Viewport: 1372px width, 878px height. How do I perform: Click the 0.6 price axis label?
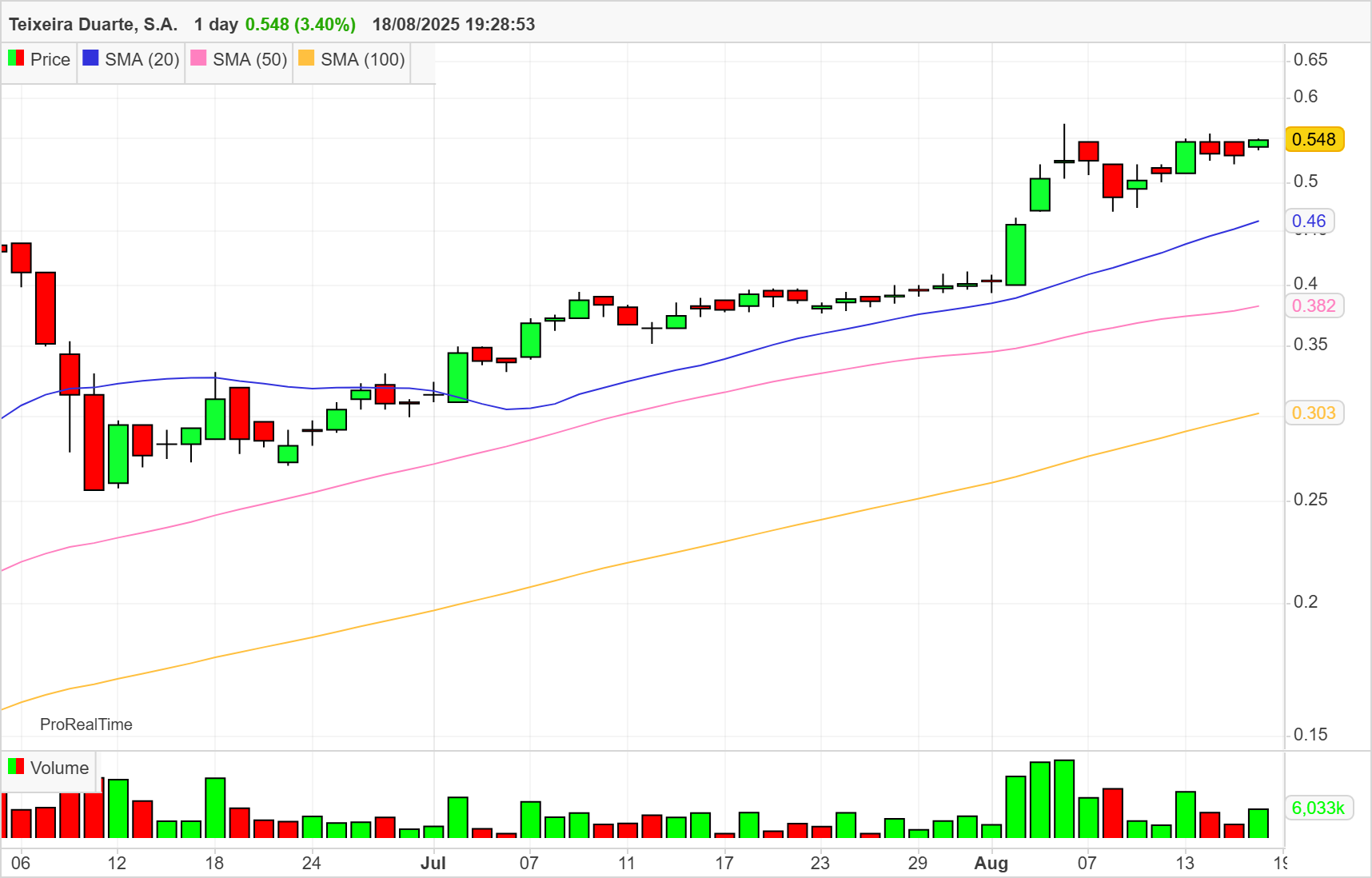point(1306,97)
